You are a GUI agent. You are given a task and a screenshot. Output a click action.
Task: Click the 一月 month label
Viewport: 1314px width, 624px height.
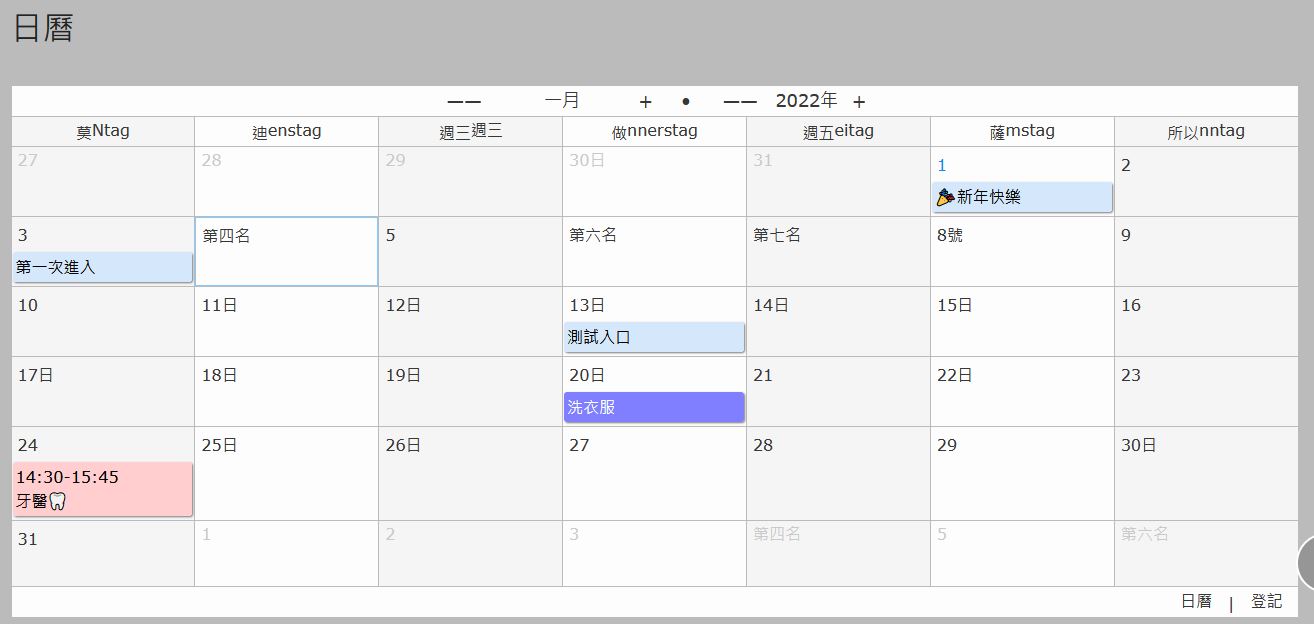coord(562,101)
